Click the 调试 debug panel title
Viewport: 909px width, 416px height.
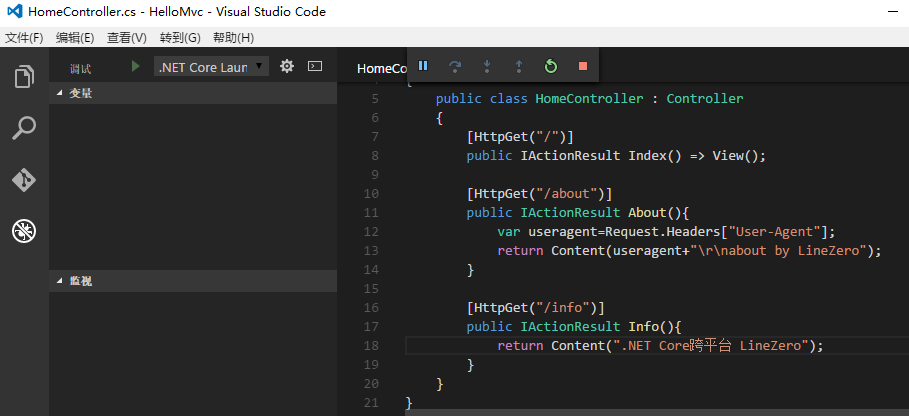(81, 69)
